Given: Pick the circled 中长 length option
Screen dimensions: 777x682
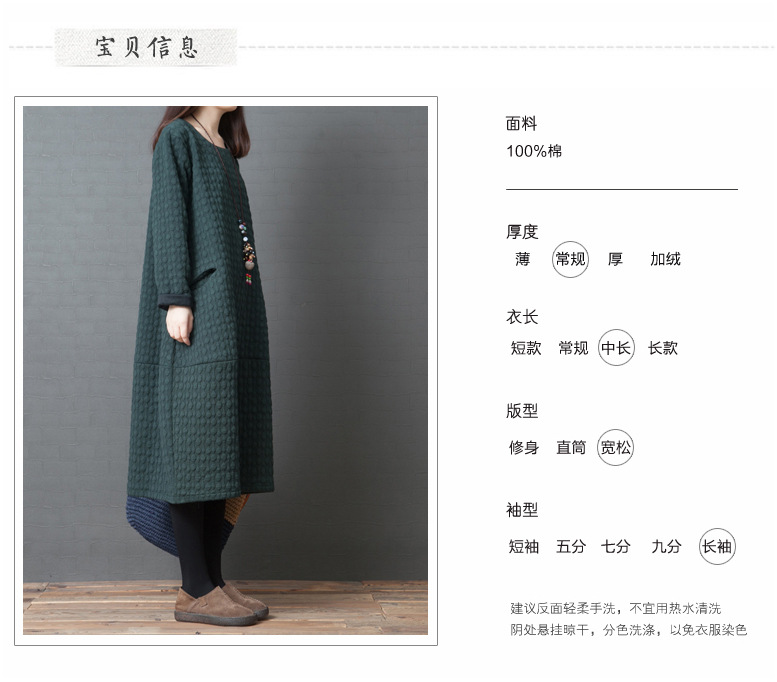Looking at the screenshot, I should point(616,348).
